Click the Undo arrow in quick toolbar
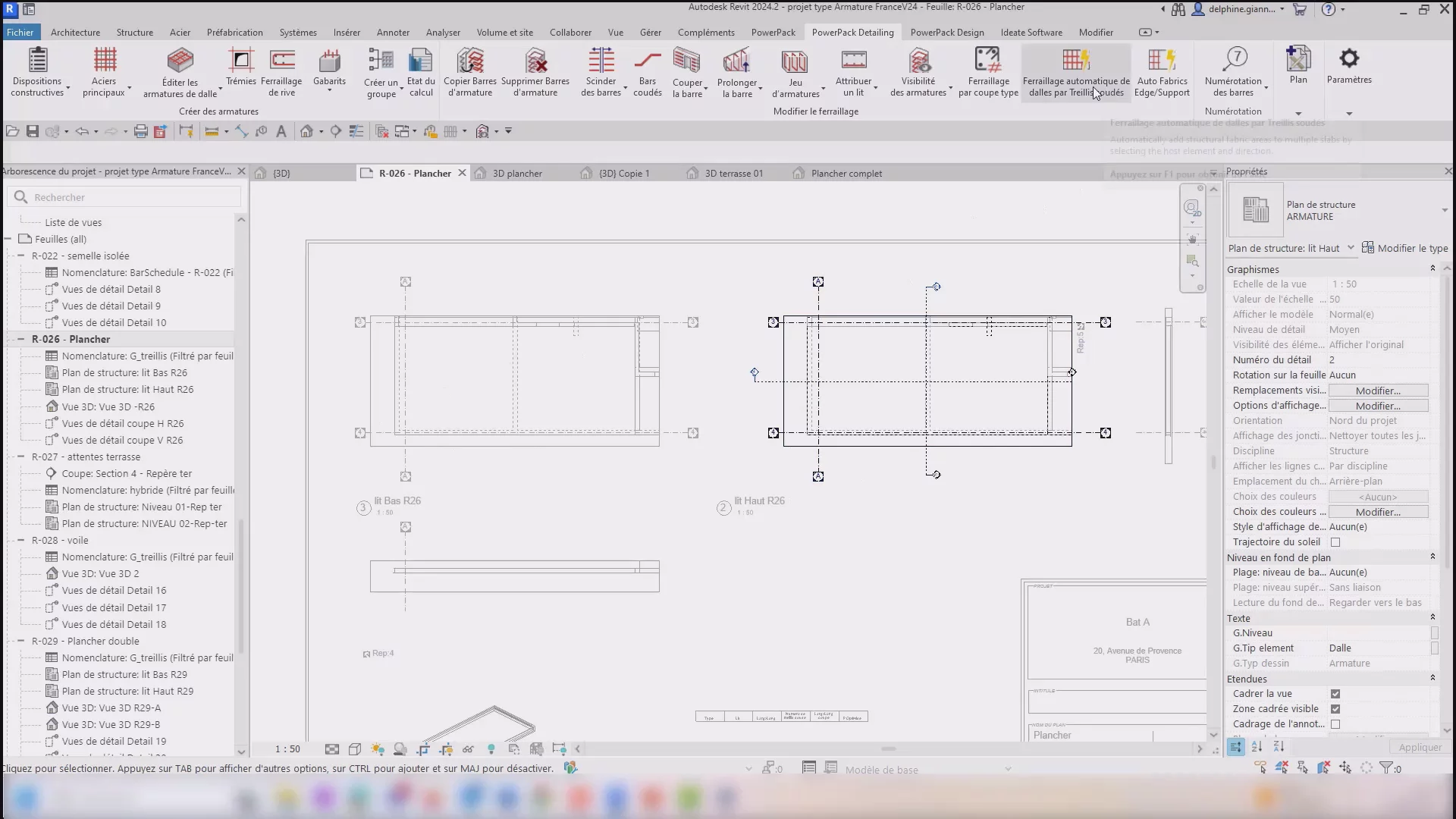 (x=82, y=131)
